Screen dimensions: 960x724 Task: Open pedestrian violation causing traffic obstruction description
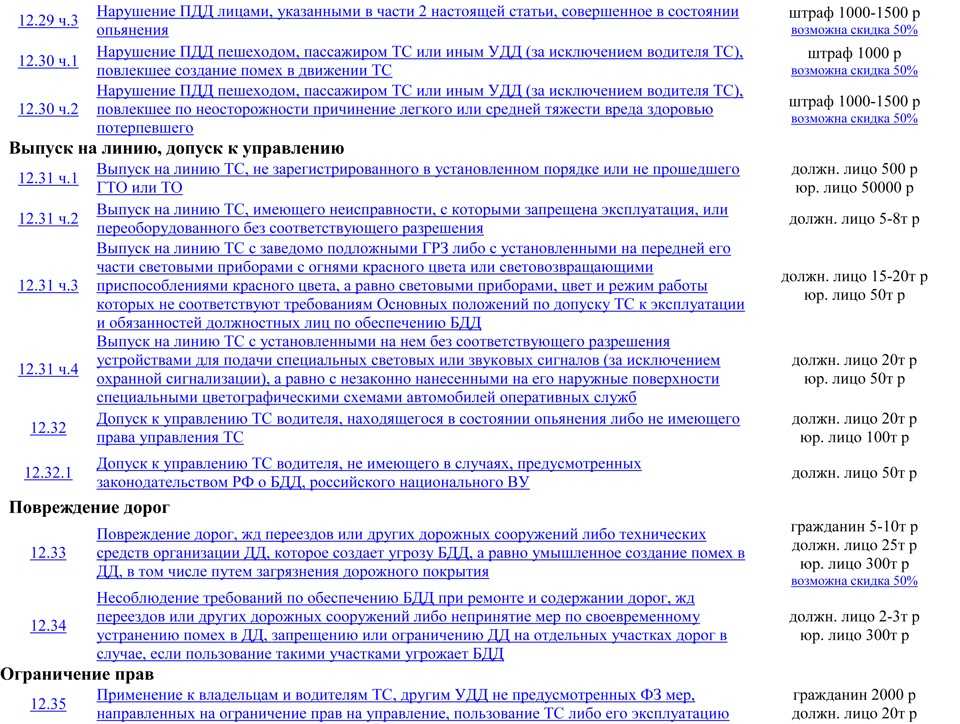(x=420, y=61)
